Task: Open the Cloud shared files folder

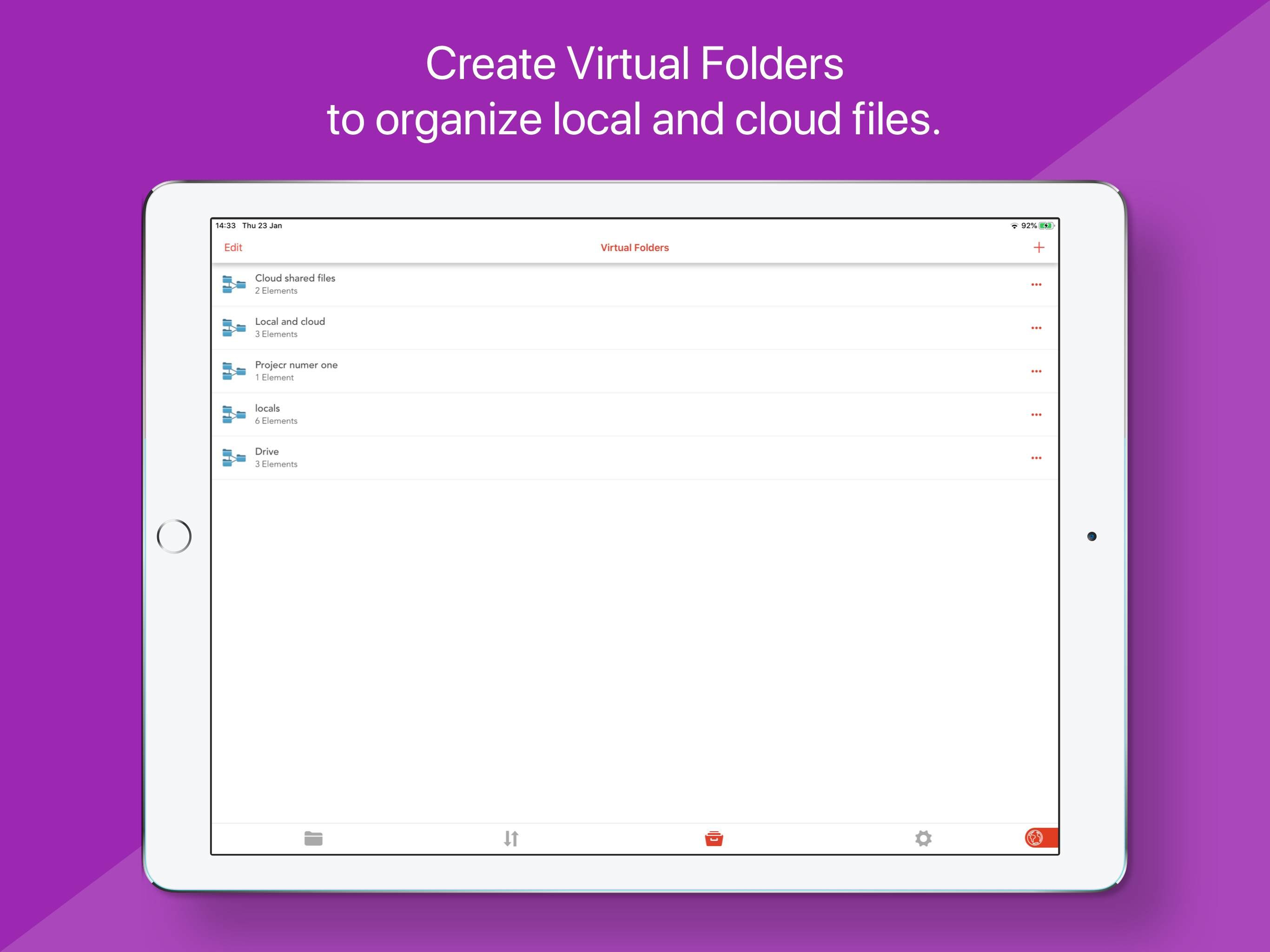Action: tap(295, 278)
